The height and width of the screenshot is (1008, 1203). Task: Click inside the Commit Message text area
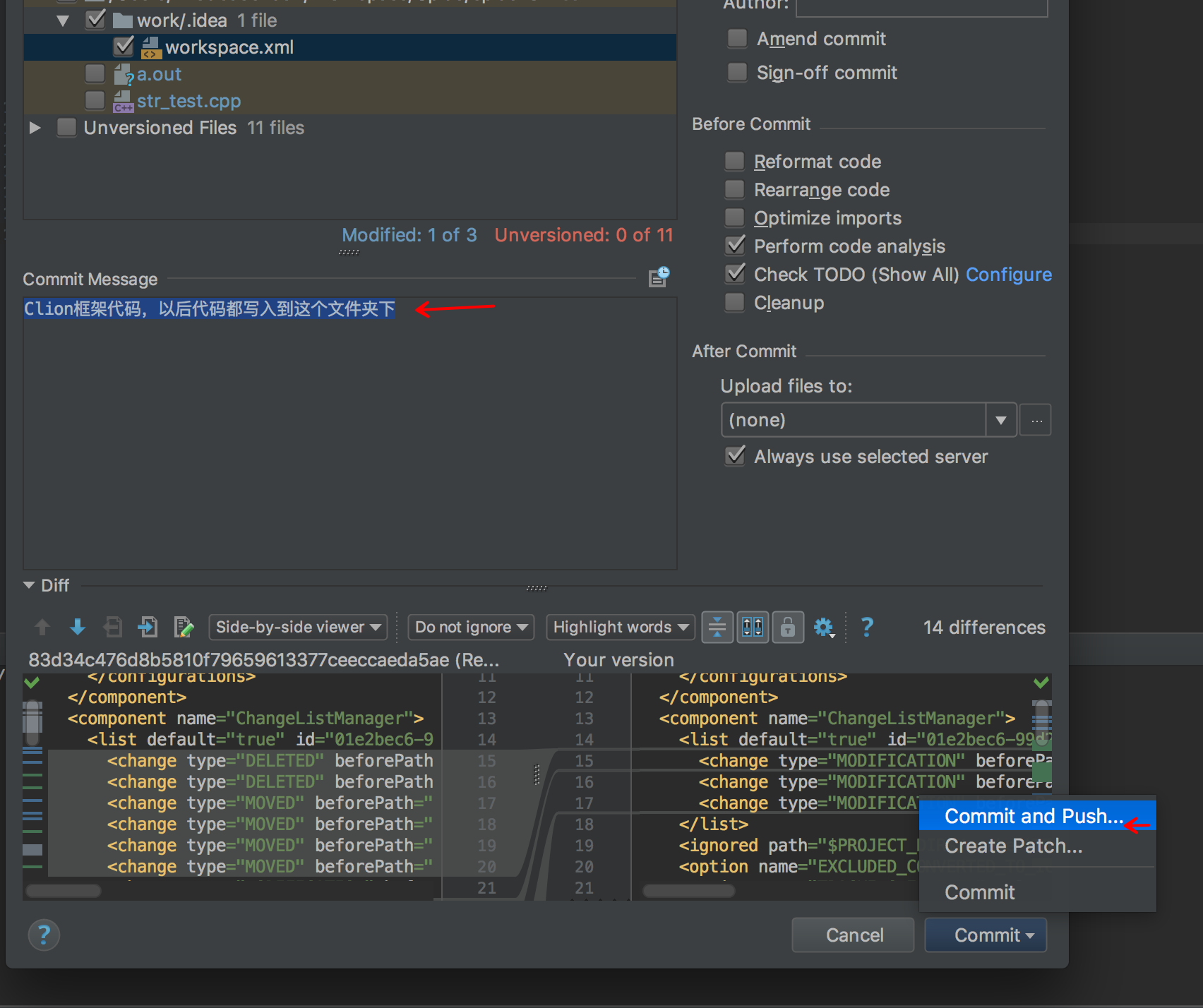click(x=350, y=433)
